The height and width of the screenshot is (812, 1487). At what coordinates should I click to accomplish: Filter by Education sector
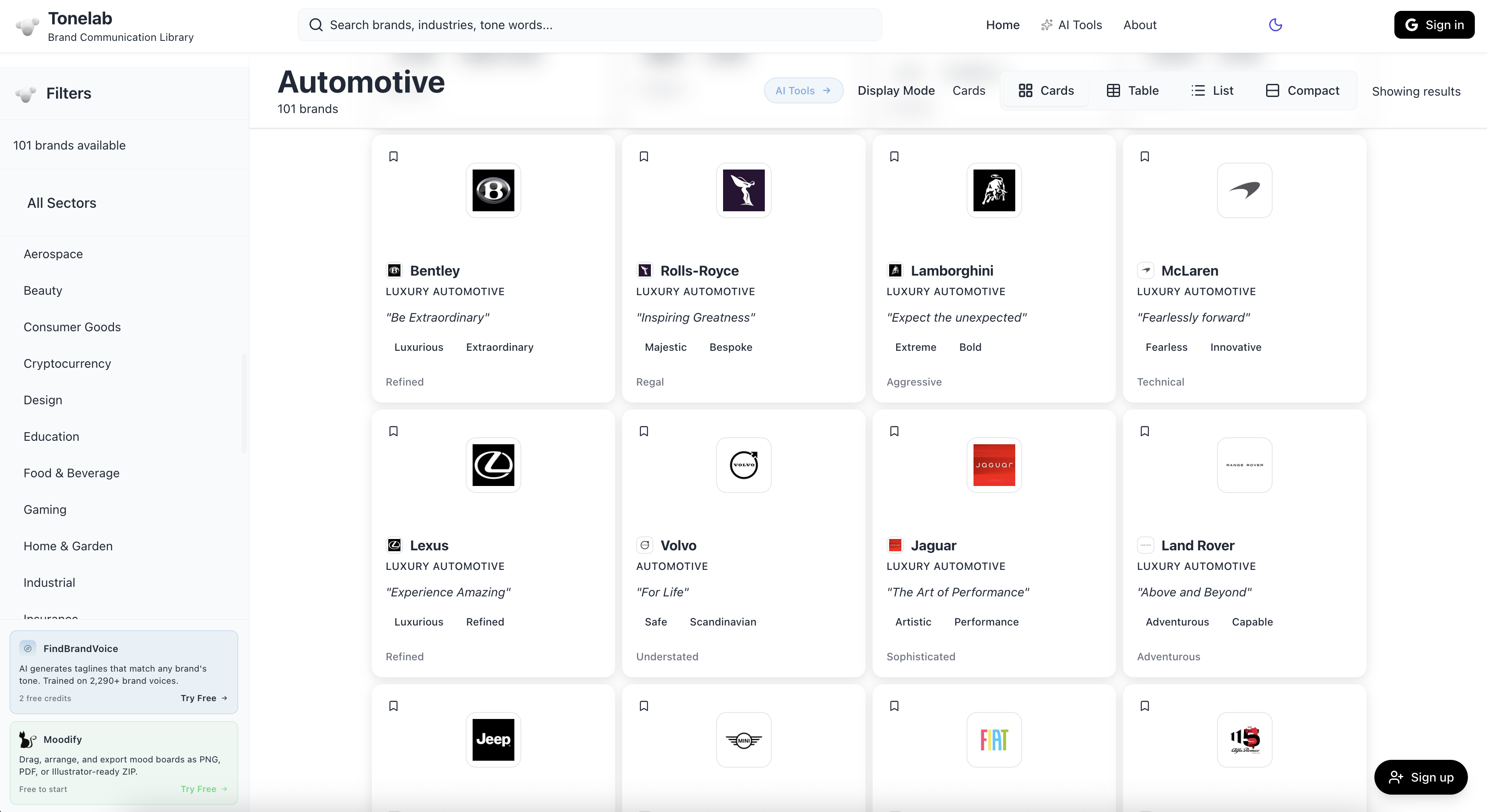(51, 436)
